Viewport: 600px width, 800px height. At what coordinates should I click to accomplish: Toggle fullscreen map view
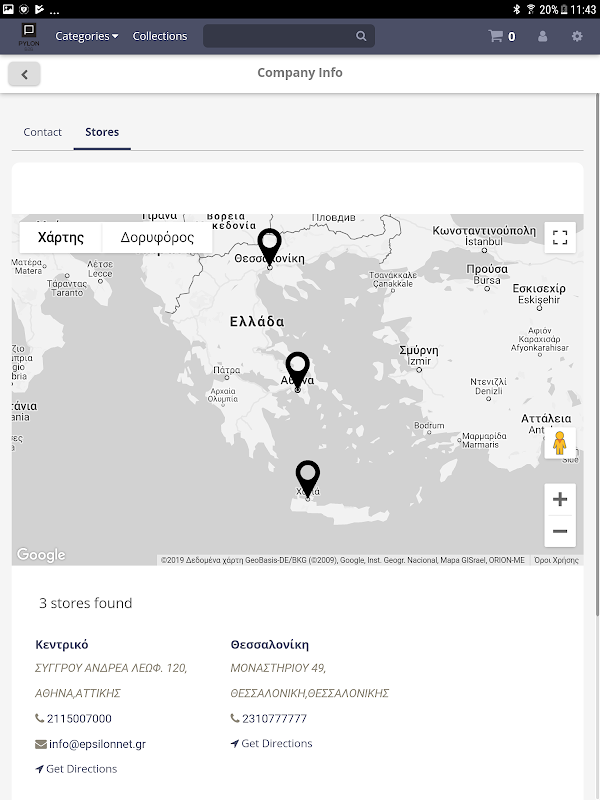click(560, 237)
